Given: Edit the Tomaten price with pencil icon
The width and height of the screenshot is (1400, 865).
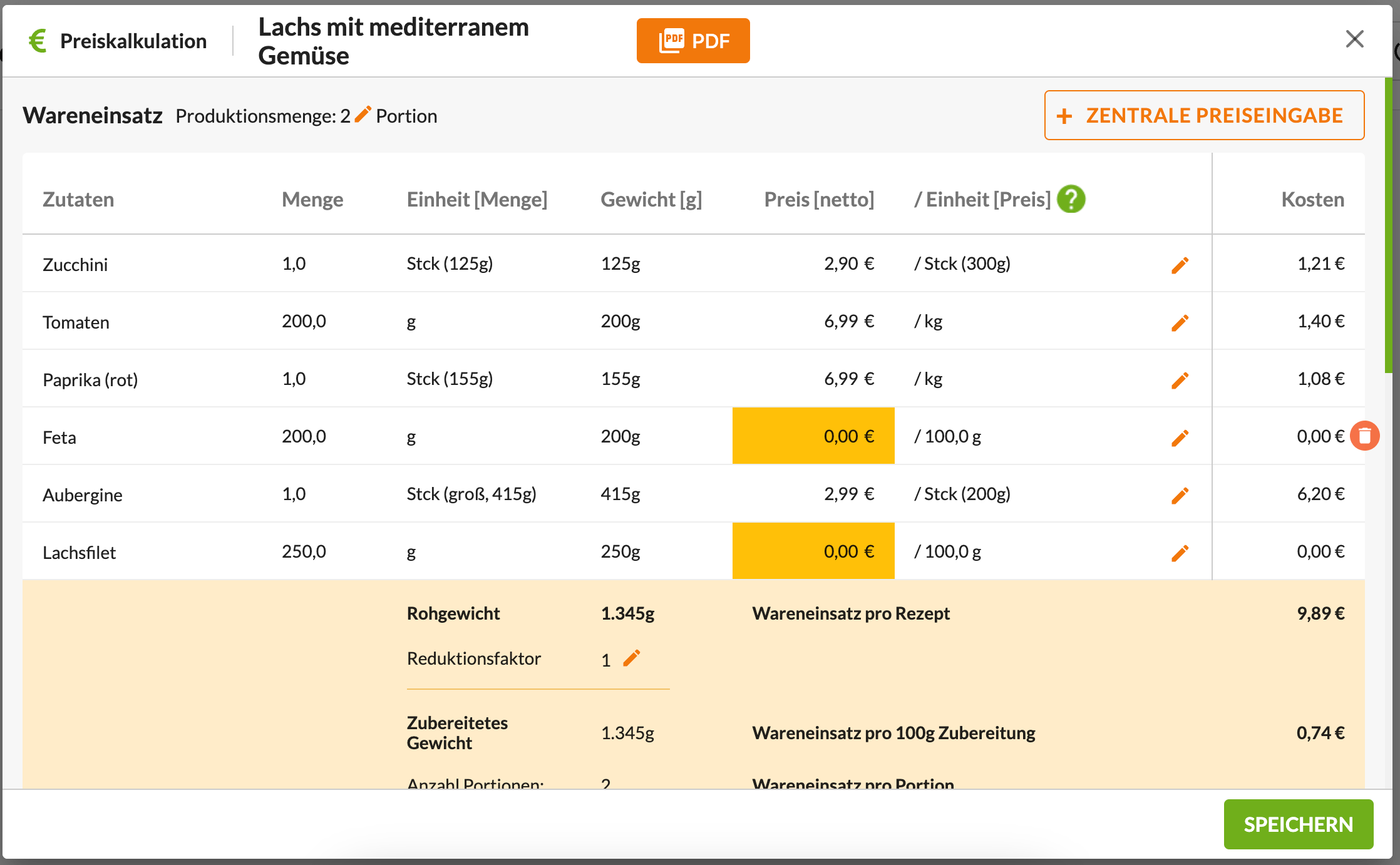Looking at the screenshot, I should [x=1180, y=323].
